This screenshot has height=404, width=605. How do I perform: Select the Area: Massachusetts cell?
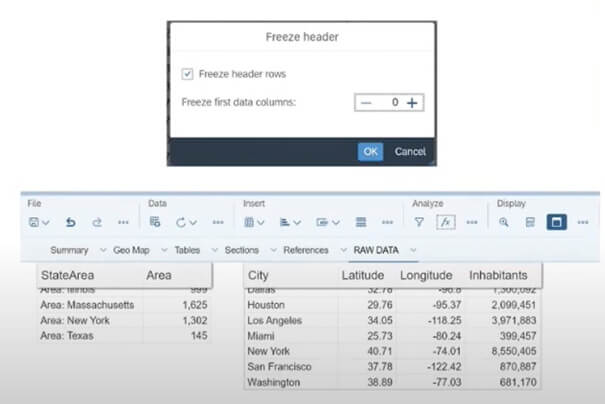87,305
